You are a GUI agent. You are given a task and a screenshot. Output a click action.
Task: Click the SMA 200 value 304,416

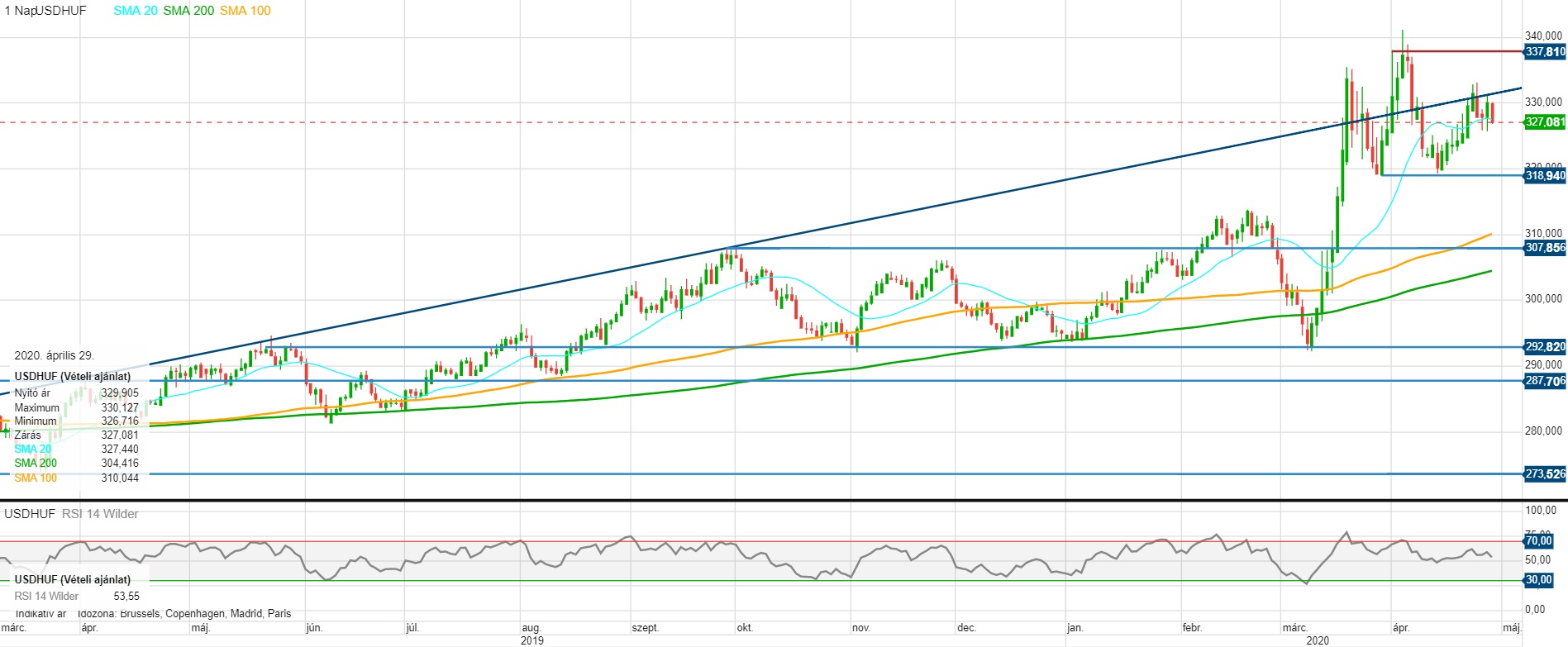[120, 464]
